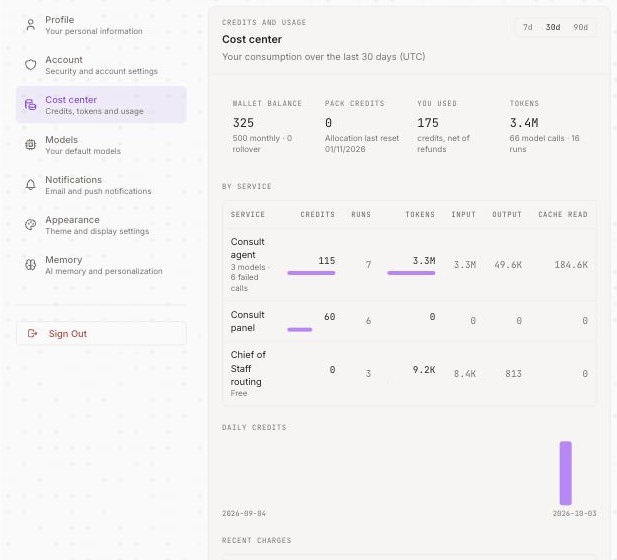Open Notifications settings

point(101,185)
